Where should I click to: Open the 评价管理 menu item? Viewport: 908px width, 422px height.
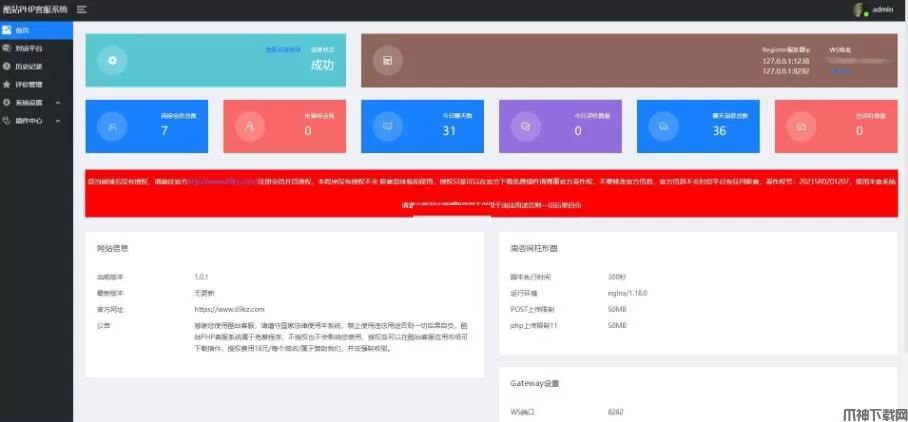tap(36, 85)
